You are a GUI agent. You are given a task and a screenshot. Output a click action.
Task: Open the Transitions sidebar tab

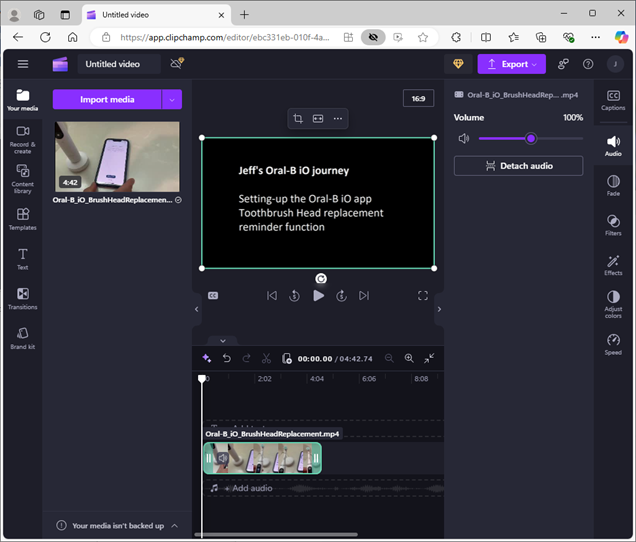[x=23, y=299]
